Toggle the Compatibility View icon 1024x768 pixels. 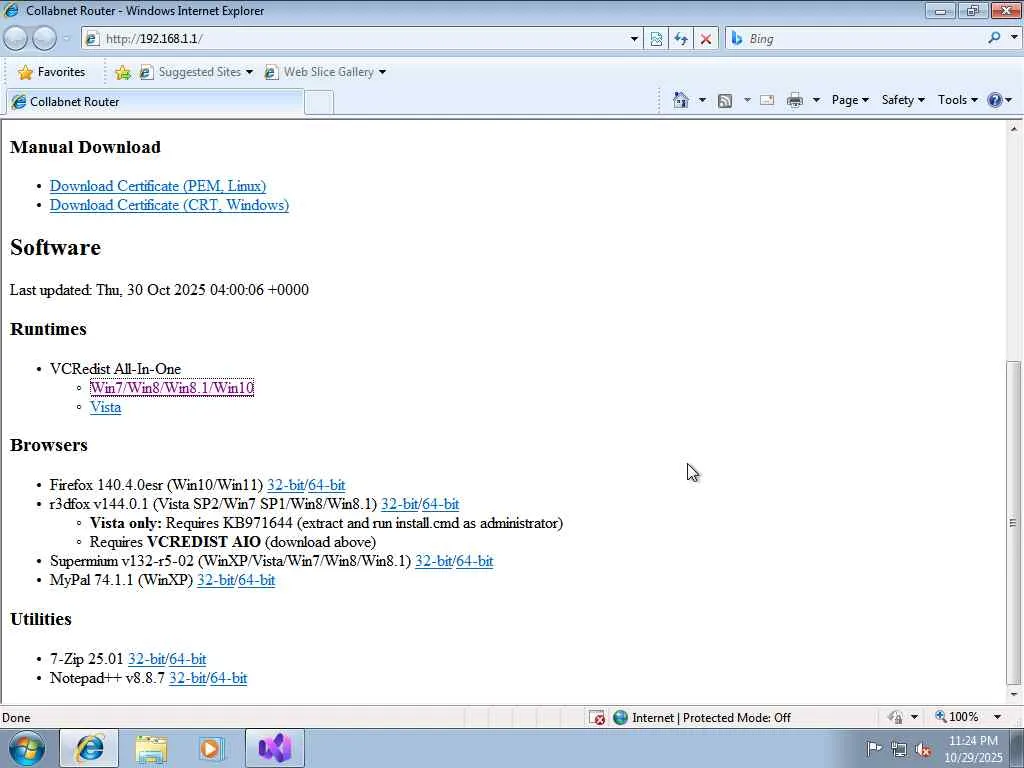point(656,39)
